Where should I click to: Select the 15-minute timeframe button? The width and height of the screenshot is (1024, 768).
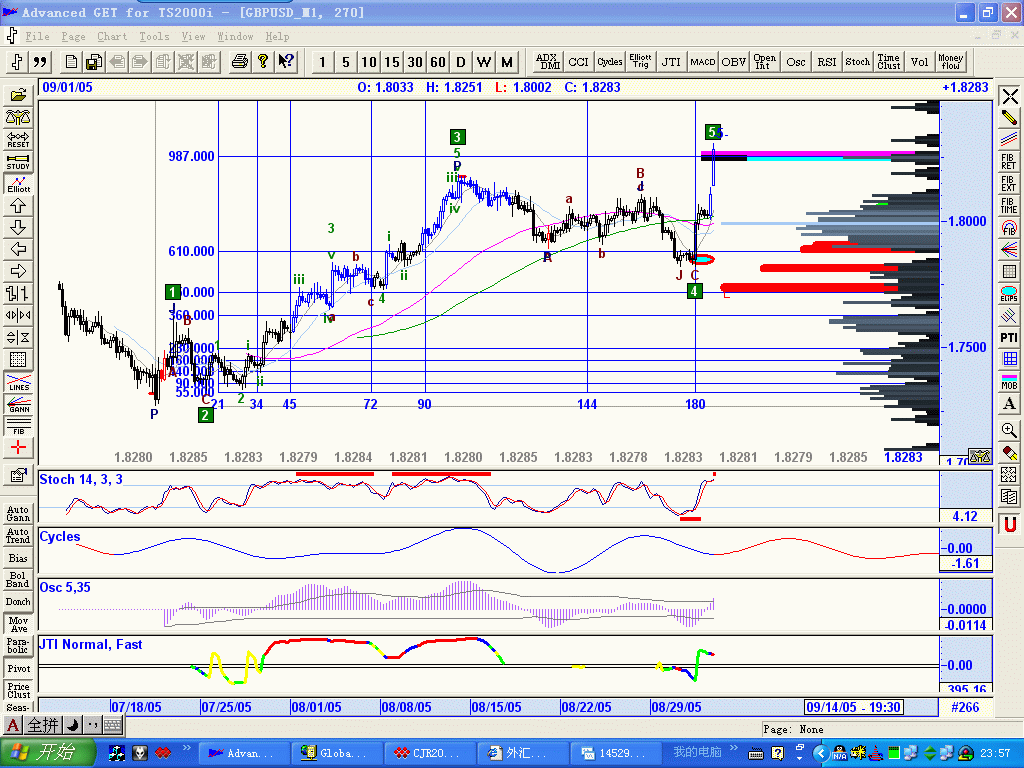tap(392, 62)
